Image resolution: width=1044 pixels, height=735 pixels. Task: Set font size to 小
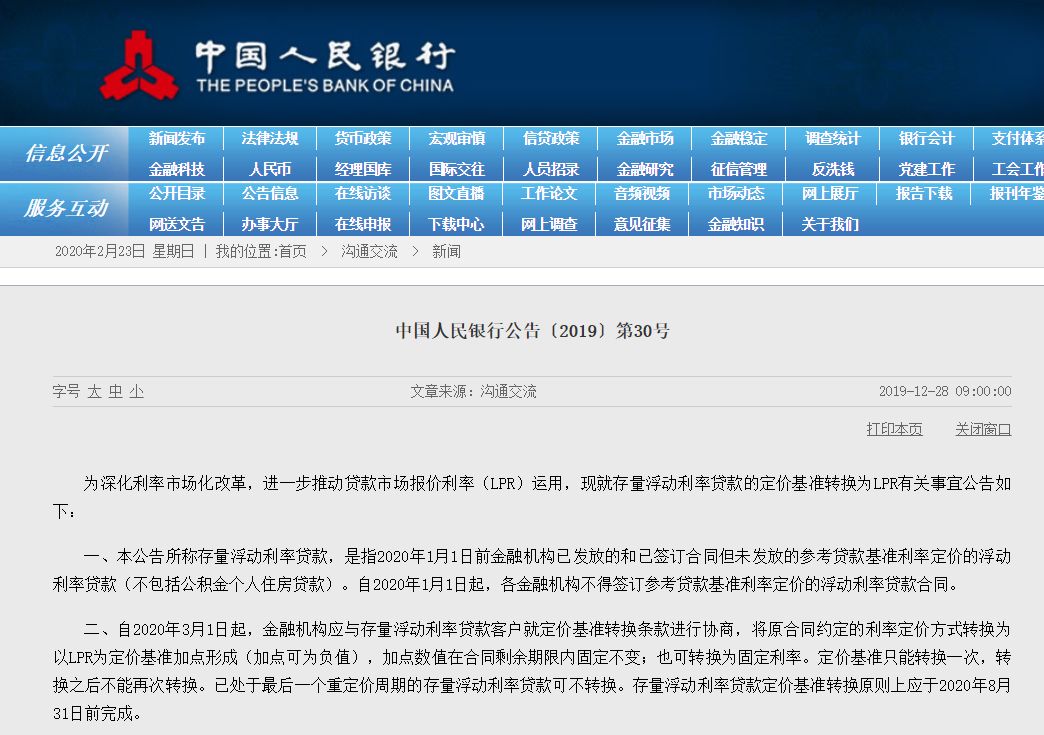pos(136,391)
